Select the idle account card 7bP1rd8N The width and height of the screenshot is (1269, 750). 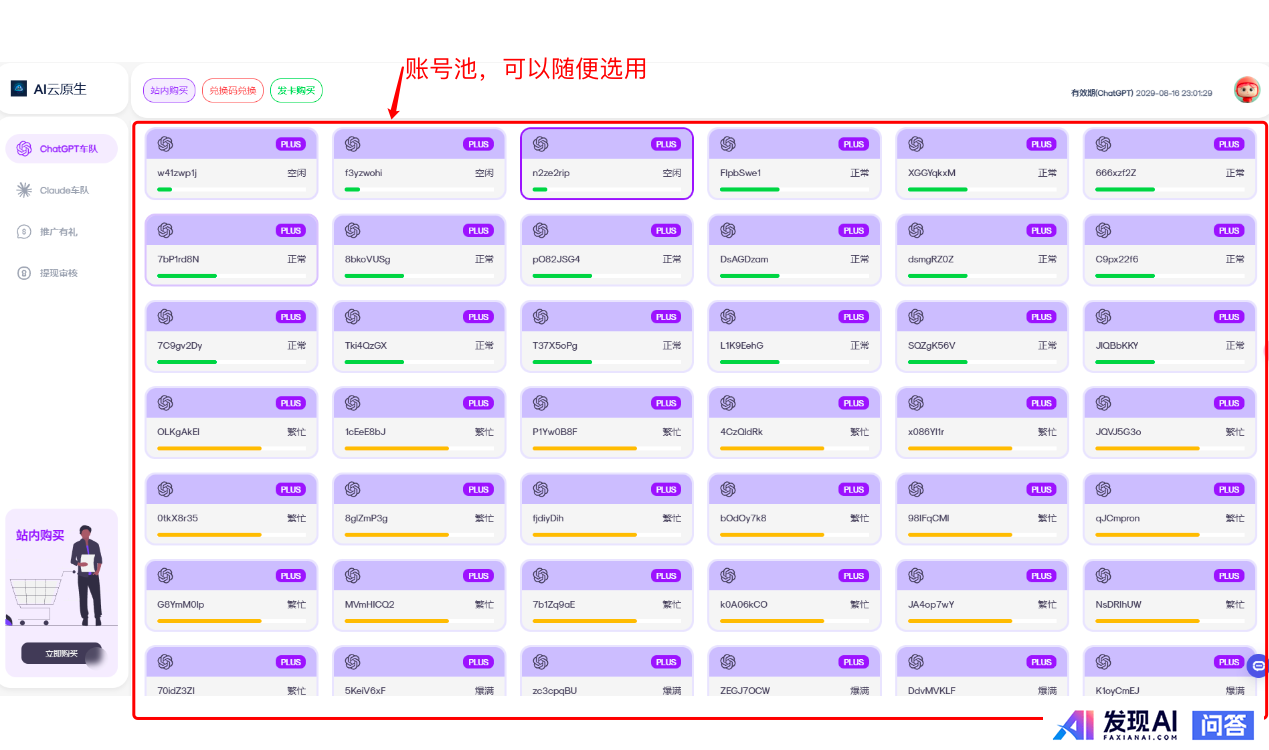click(x=231, y=250)
